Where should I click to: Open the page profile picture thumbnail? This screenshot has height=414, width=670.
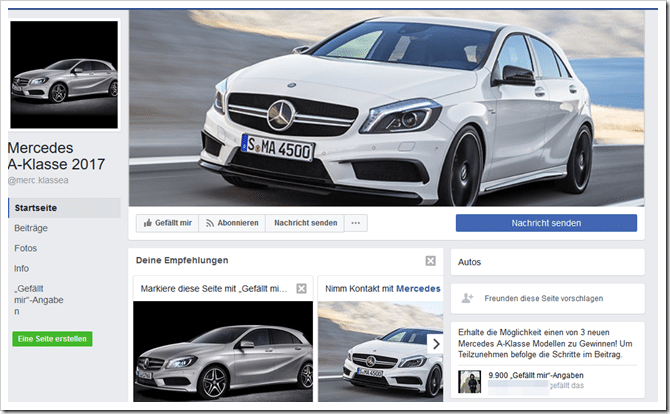tap(64, 75)
